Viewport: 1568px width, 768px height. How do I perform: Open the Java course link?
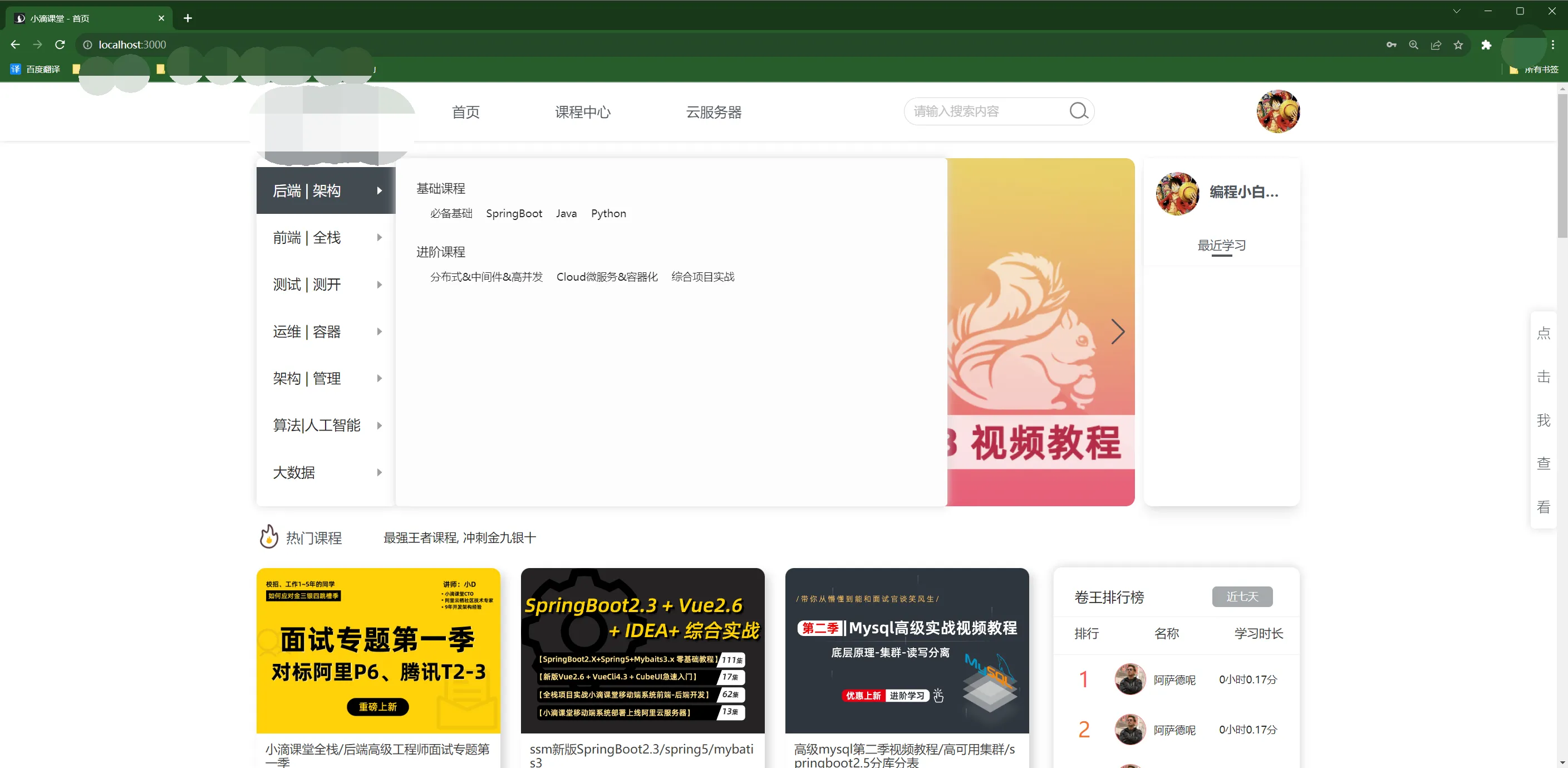coord(566,213)
